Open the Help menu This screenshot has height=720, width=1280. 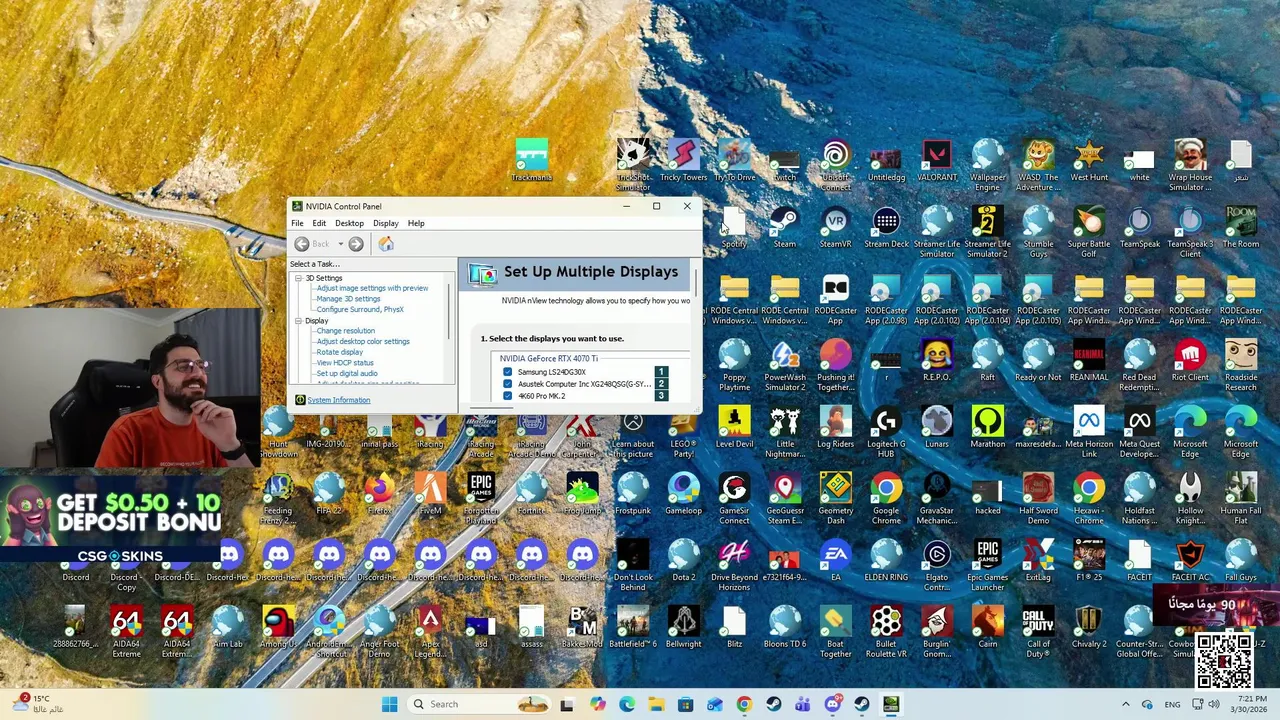[x=416, y=223]
